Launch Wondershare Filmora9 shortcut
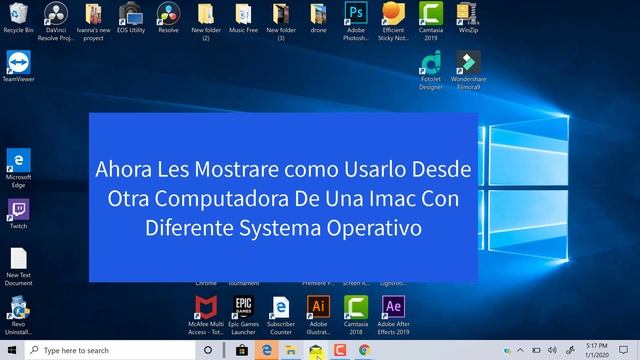The height and width of the screenshot is (360, 640). [x=468, y=70]
